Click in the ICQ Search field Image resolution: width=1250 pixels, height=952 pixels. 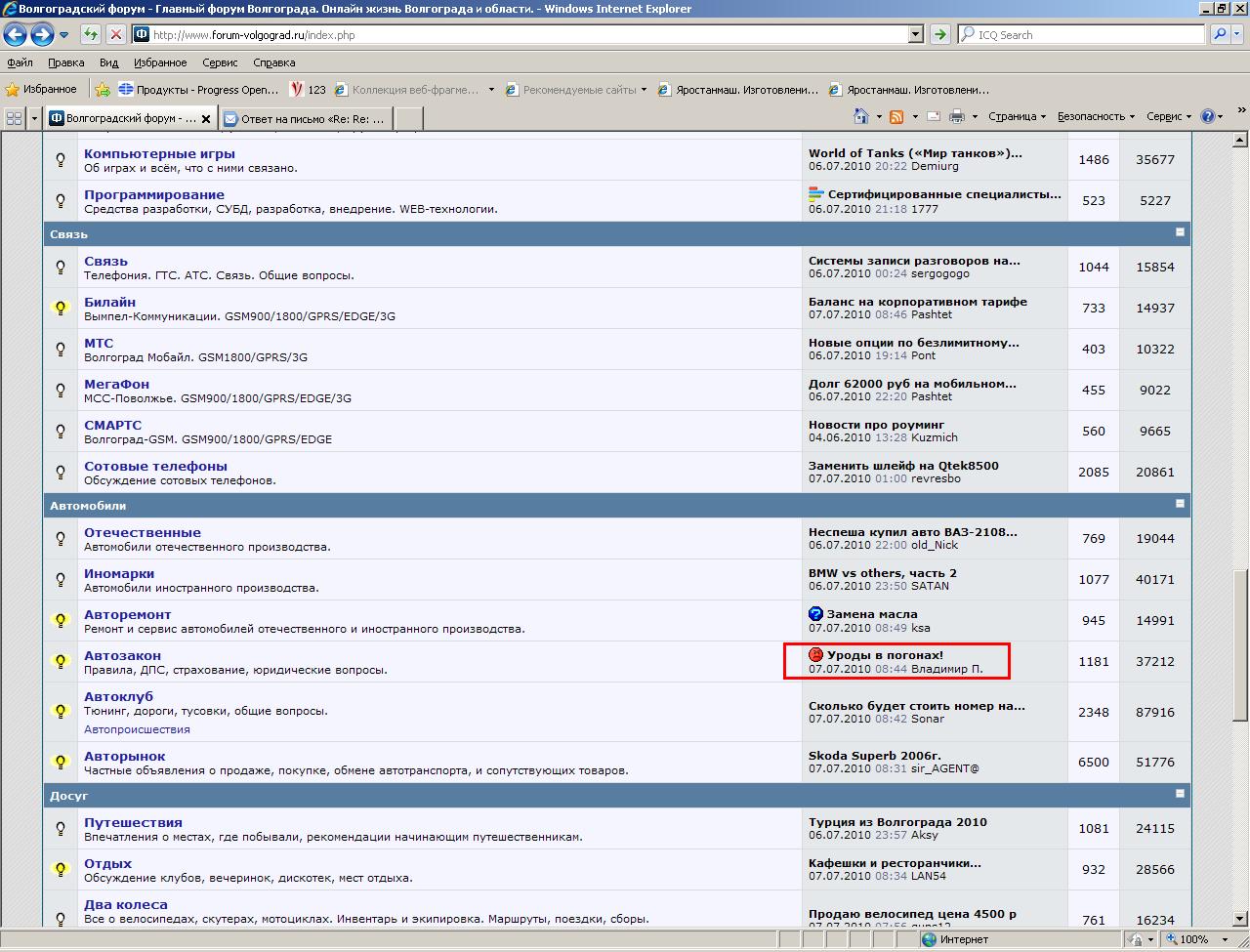(x=1084, y=34)
